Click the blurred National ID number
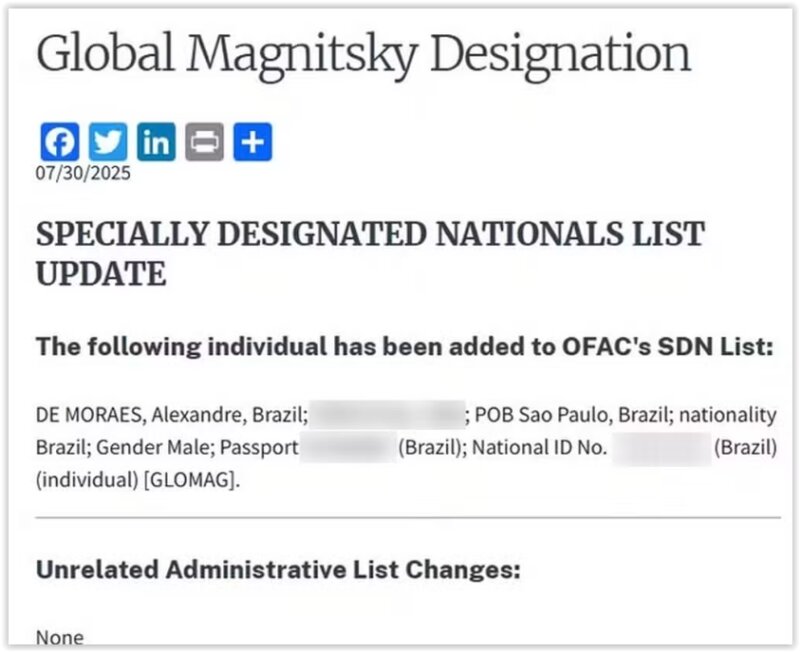800x652 pixels. [x=659, y=447]
